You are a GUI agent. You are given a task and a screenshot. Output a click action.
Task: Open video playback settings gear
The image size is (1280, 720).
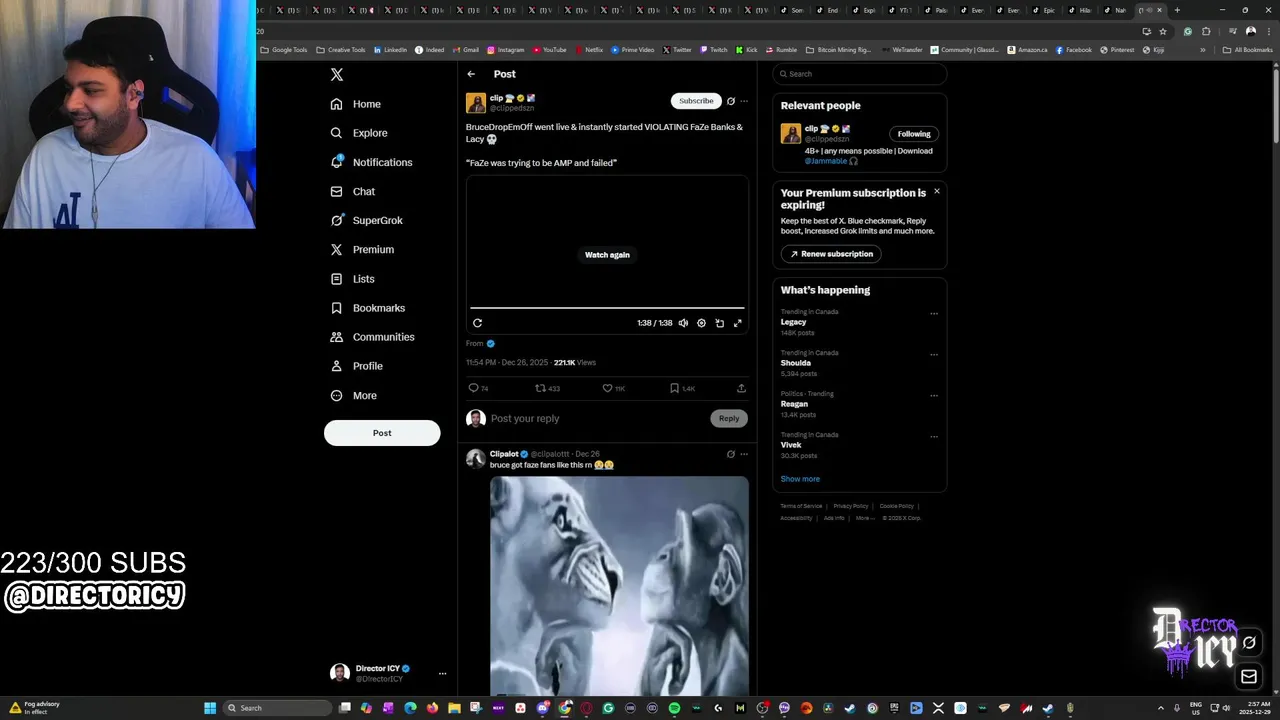click(x=701, y=323)
